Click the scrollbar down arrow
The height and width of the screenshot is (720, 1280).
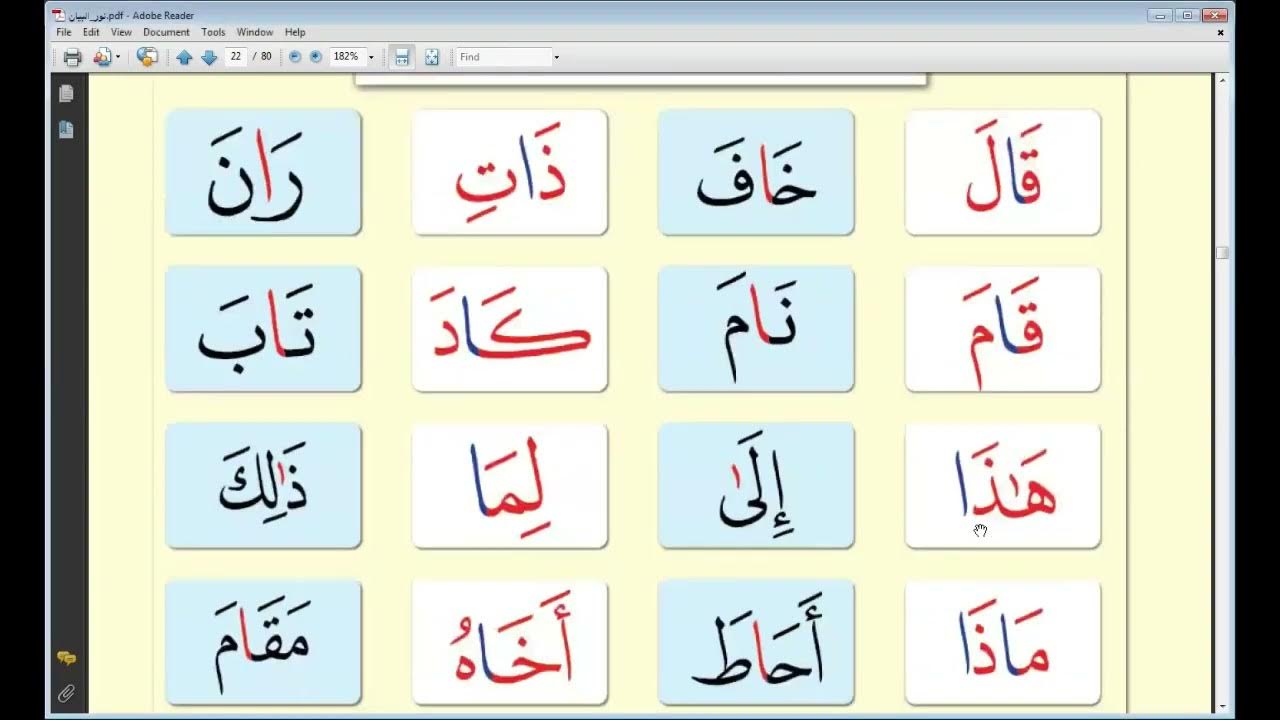(x=1222, y=706)
